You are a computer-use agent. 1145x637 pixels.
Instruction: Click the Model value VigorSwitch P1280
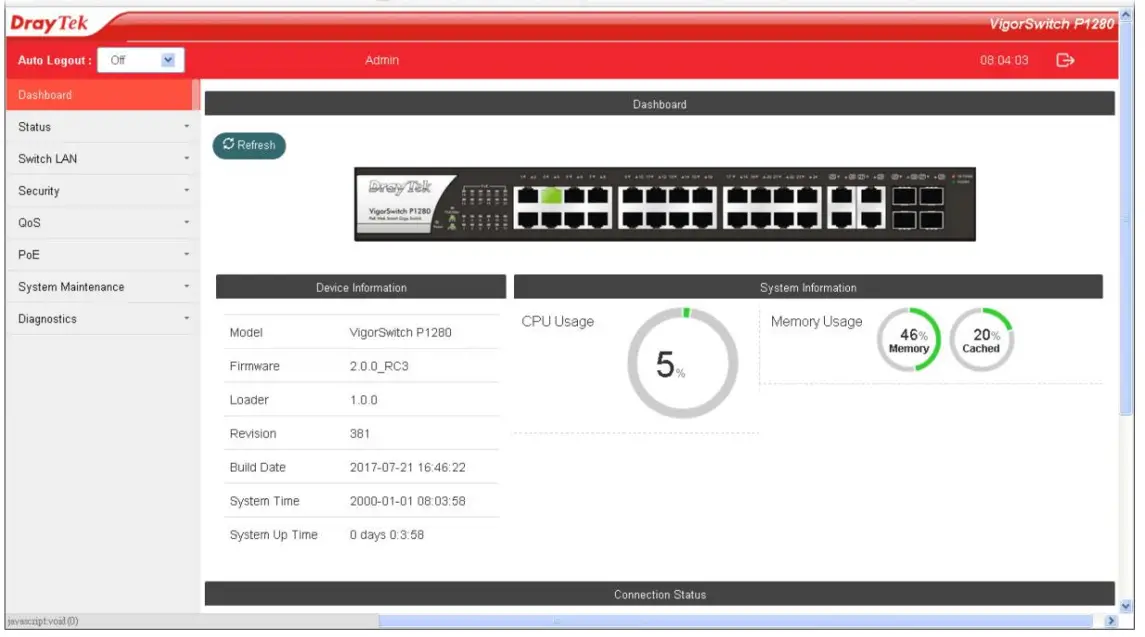tap(400, 332)
